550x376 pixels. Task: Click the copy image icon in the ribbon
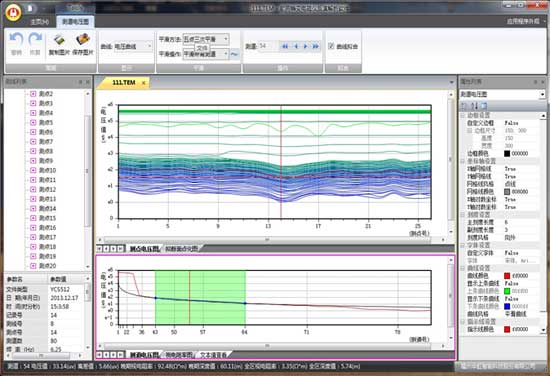tap(59, 40)
